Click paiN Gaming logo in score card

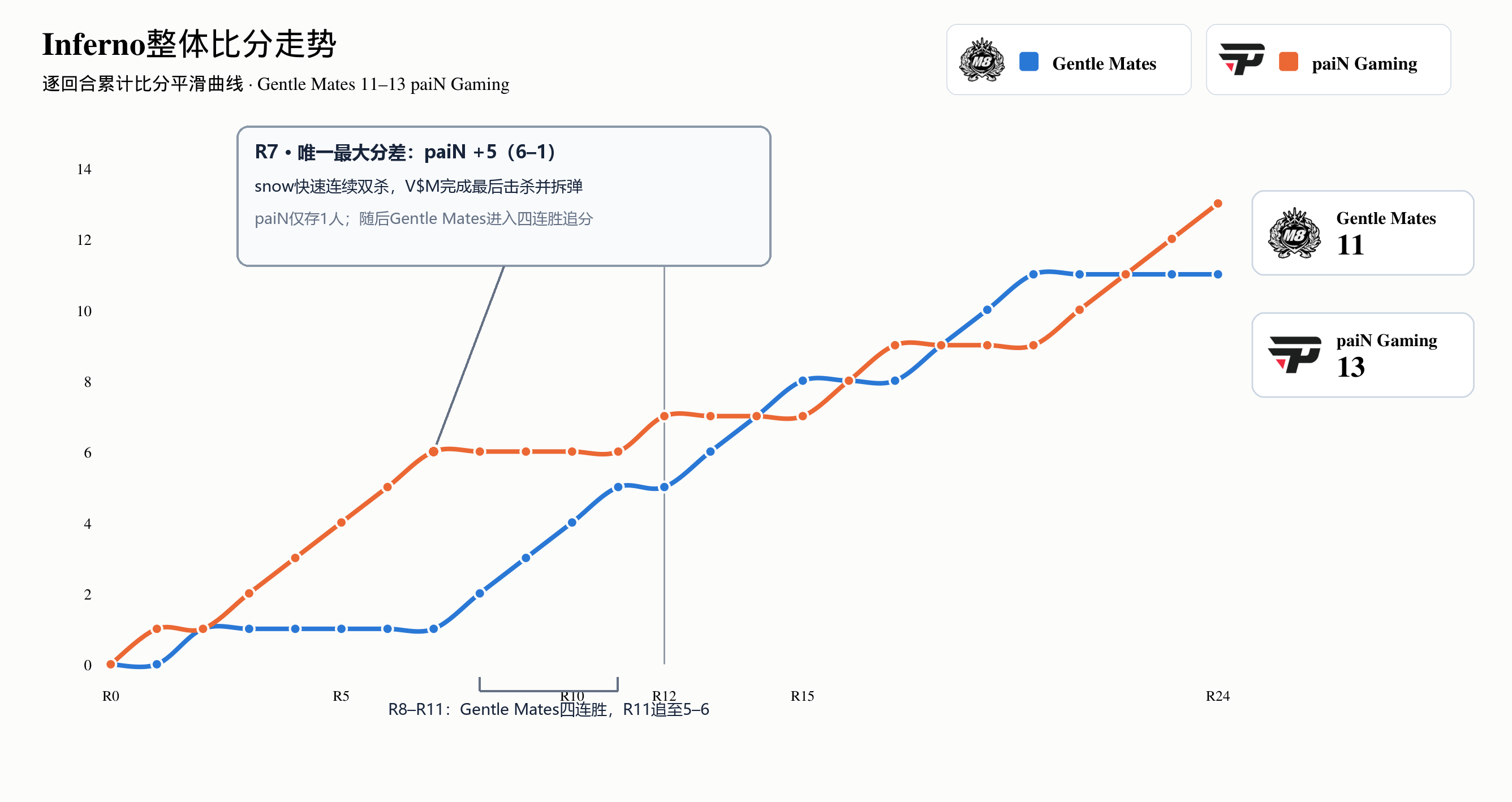pyautogui.click(x=1294, y=355)
